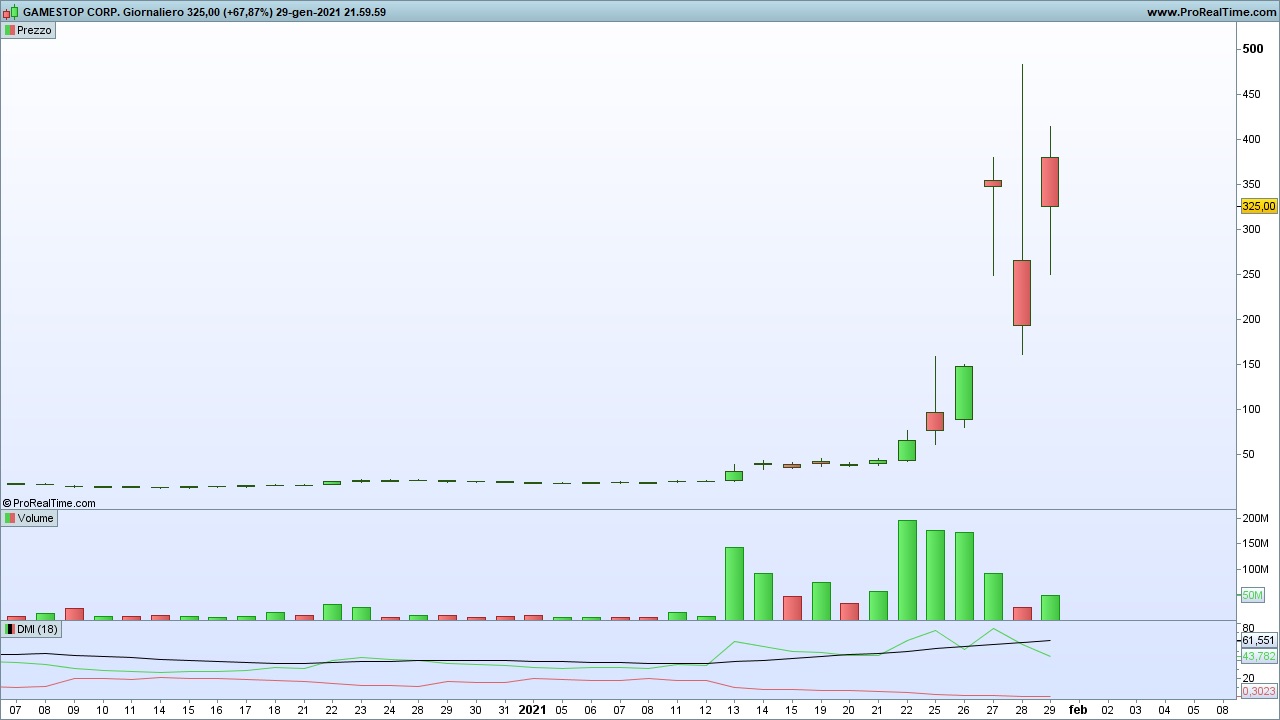This screenshot has width=1280, height=720.
Task: Open the DMI (18) indicator label
Action: [x=37, y=629]
